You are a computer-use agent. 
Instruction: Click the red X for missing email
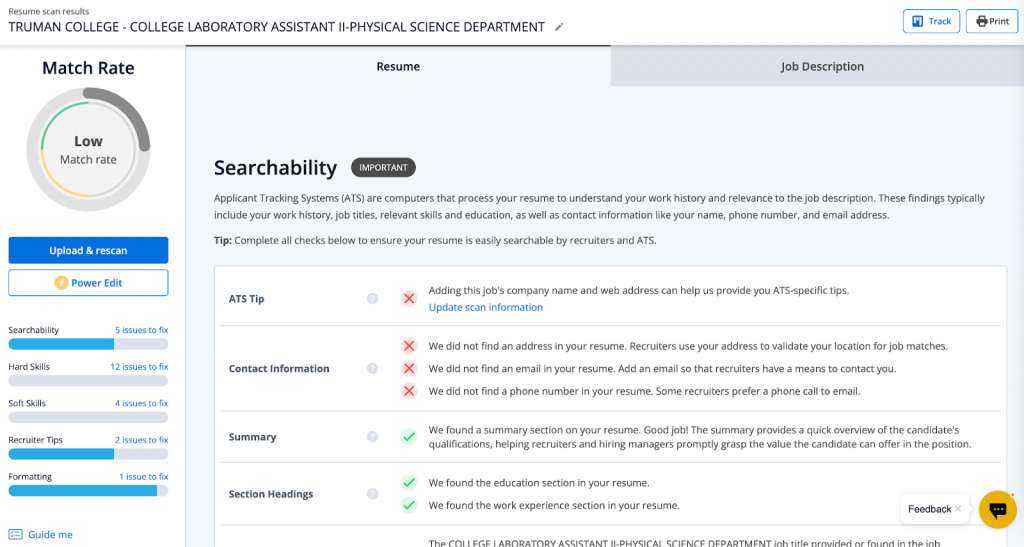click(x=409, y=368)
